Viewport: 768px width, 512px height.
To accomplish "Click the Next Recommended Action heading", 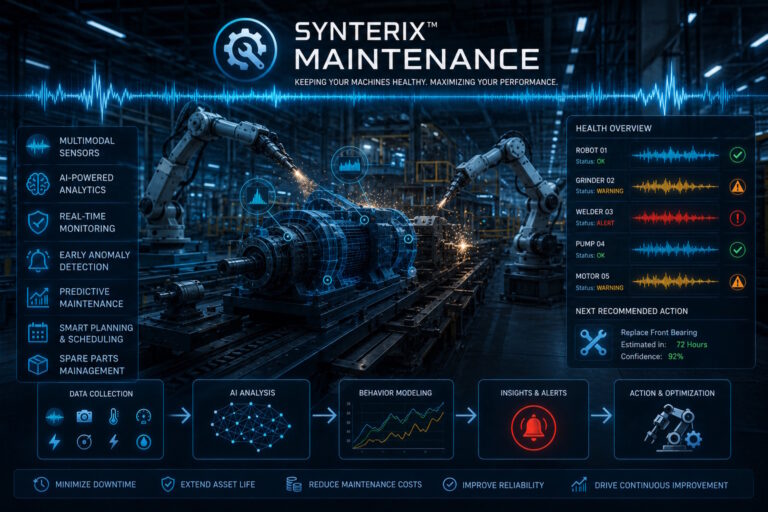I will click(x=631, y=311).
